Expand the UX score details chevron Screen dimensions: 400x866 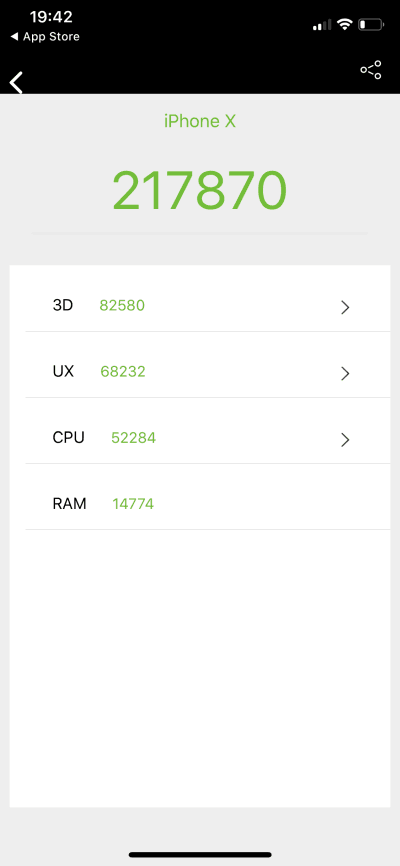tap(345, 373)
